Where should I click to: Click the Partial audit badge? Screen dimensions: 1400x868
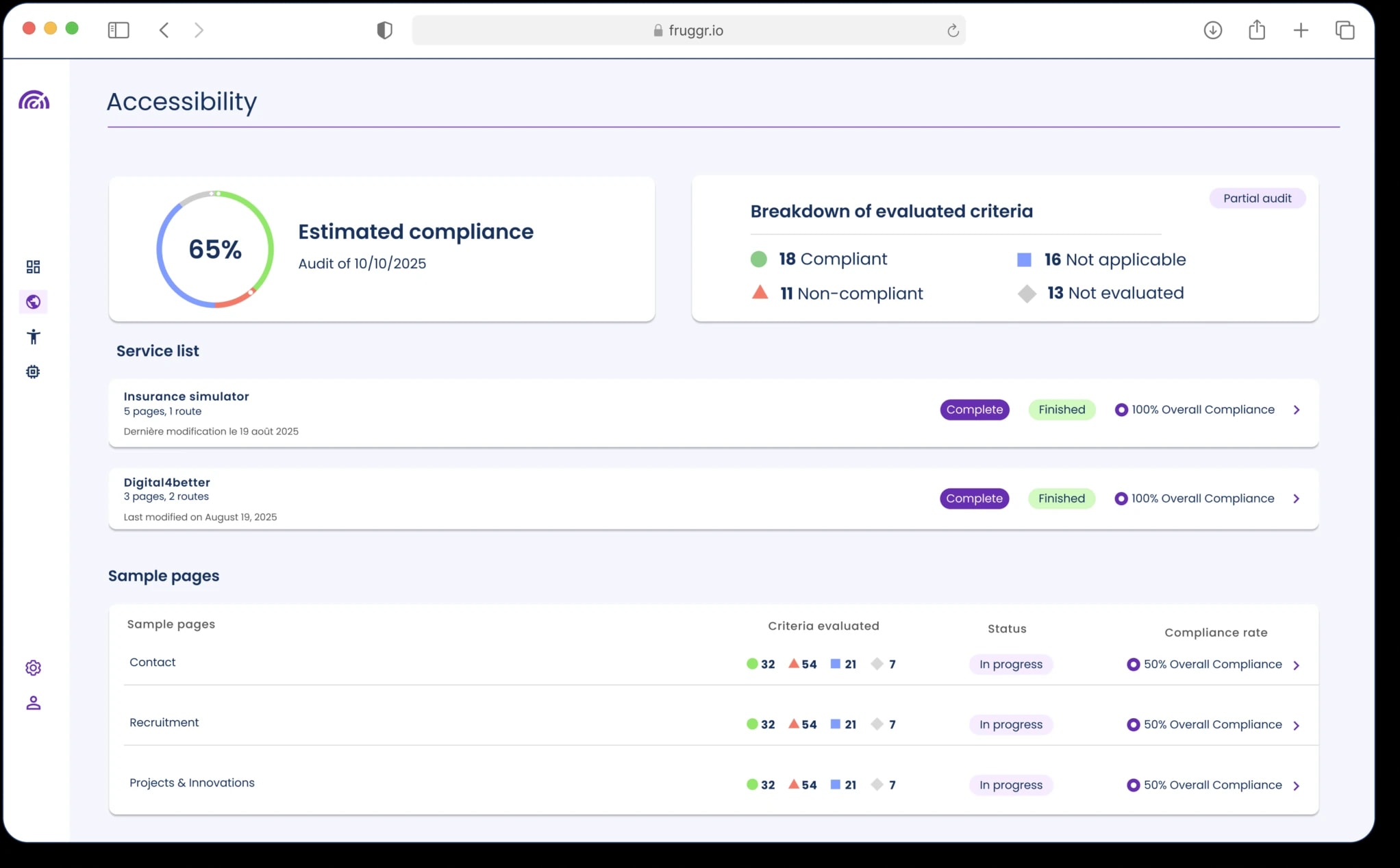click(x=1258, y=199)
